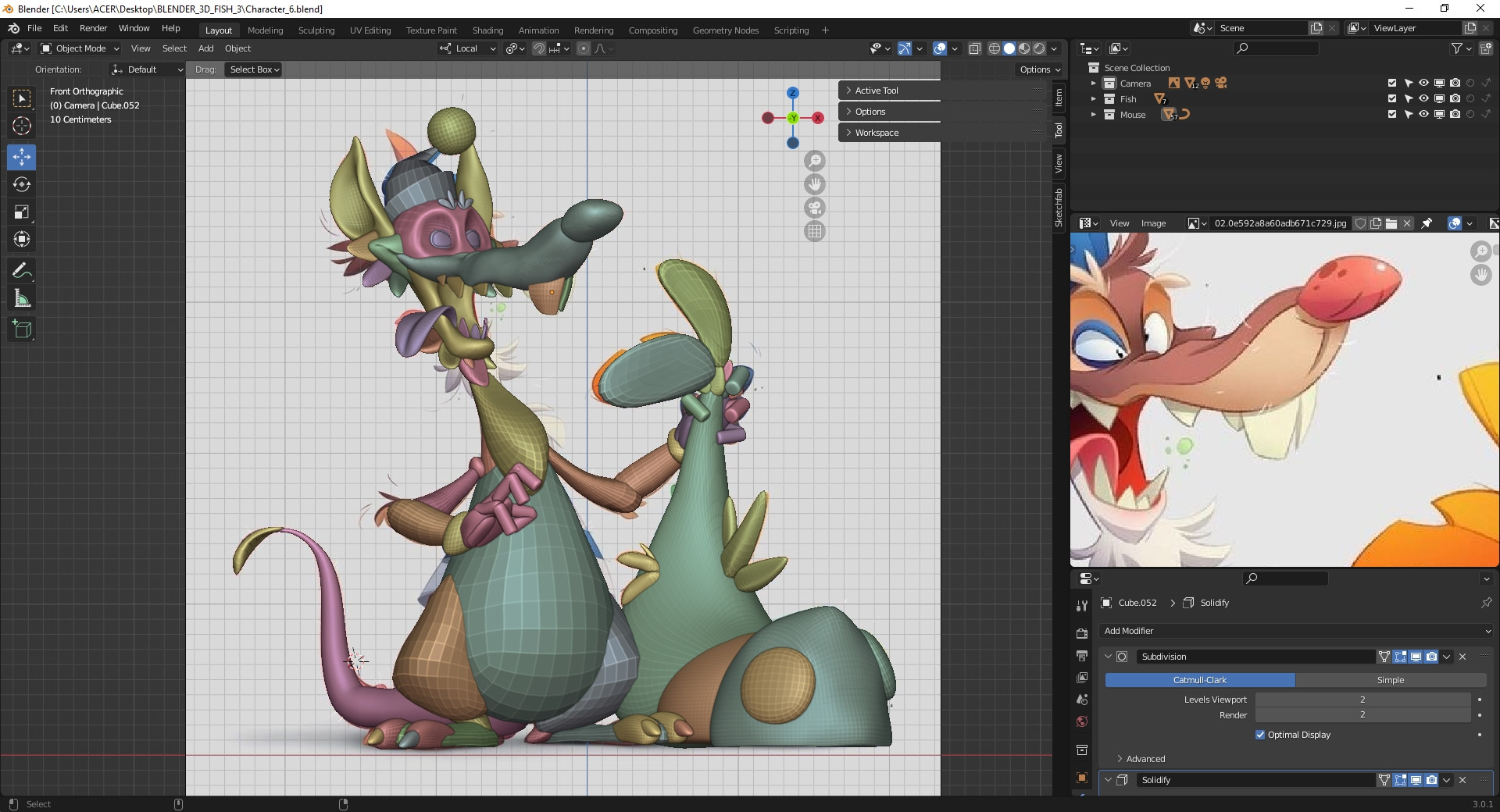Open the Render menu
1500x812 pixels.
coord(93,28)
